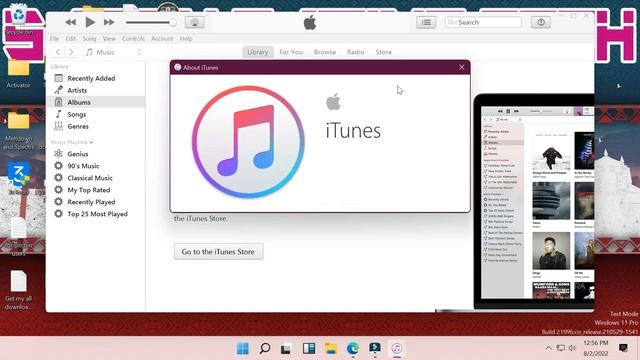Viewport: 640px width, 360px height.
Task: Open the 90's Music playlist
Action: point(96,166)
